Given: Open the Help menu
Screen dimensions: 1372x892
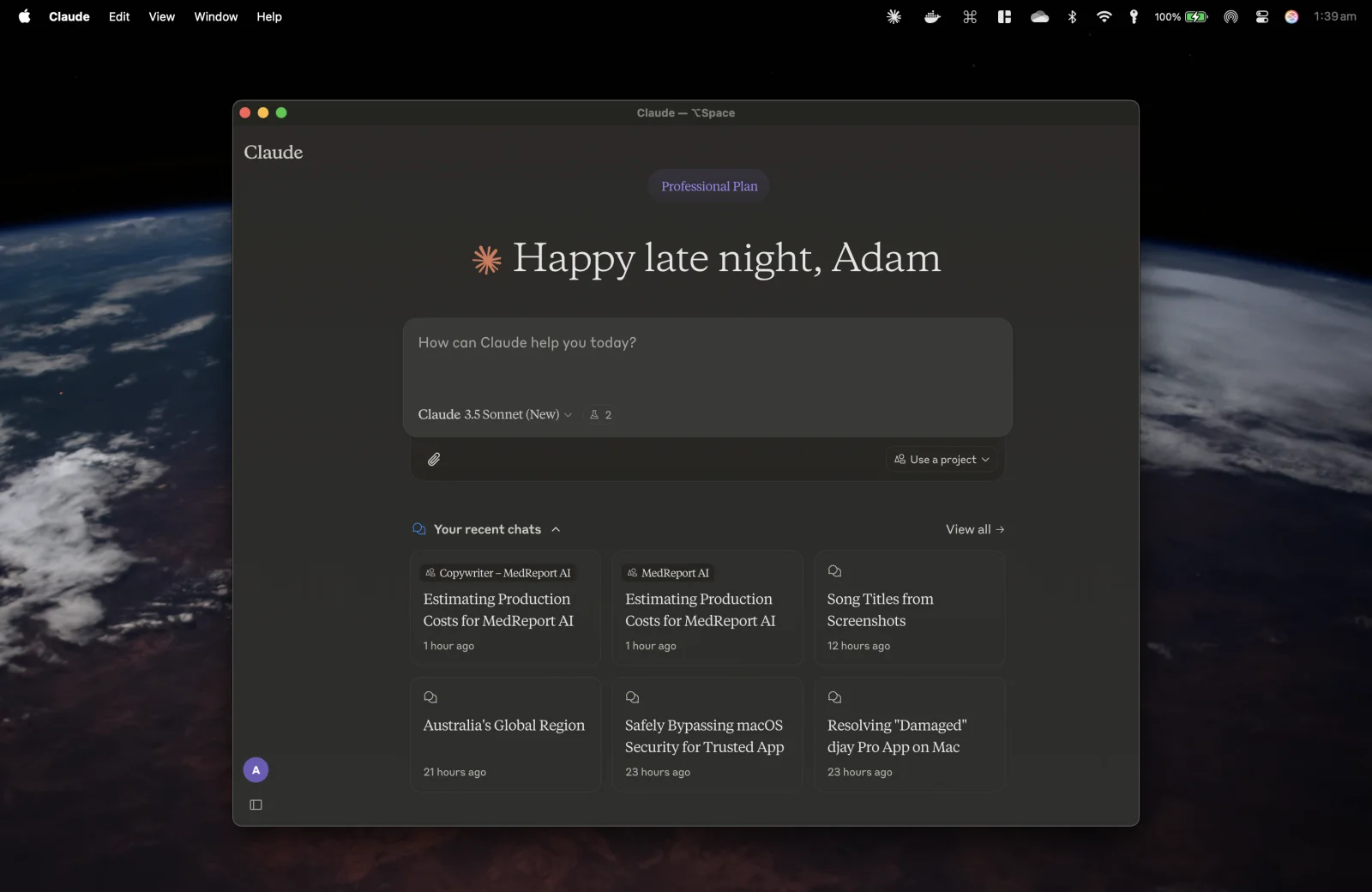Looking at the screenshot, I should pyautogui.click(x=269, y=16).
